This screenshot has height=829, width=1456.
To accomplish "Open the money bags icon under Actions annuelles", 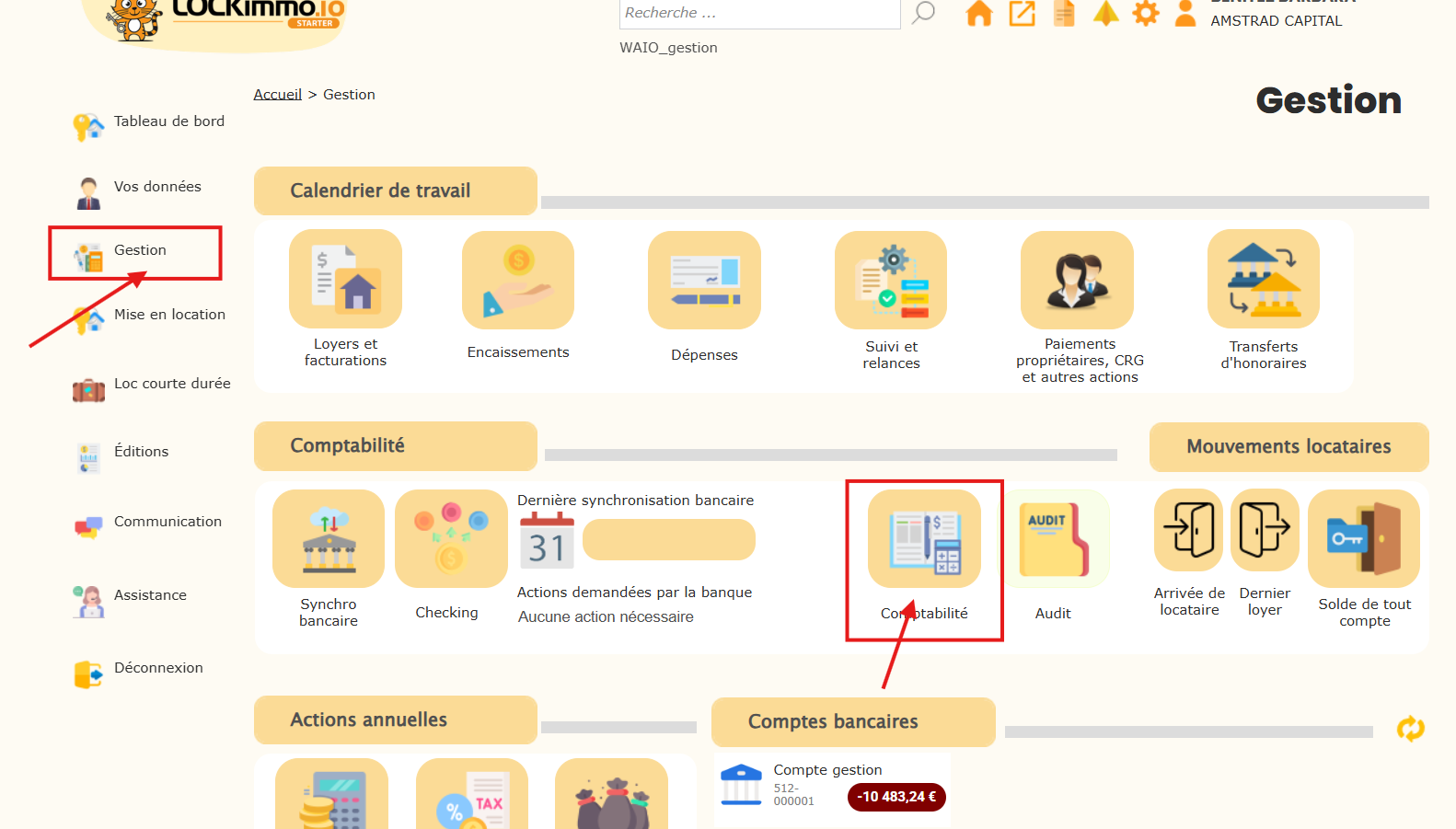I will [x=611, y=794].
